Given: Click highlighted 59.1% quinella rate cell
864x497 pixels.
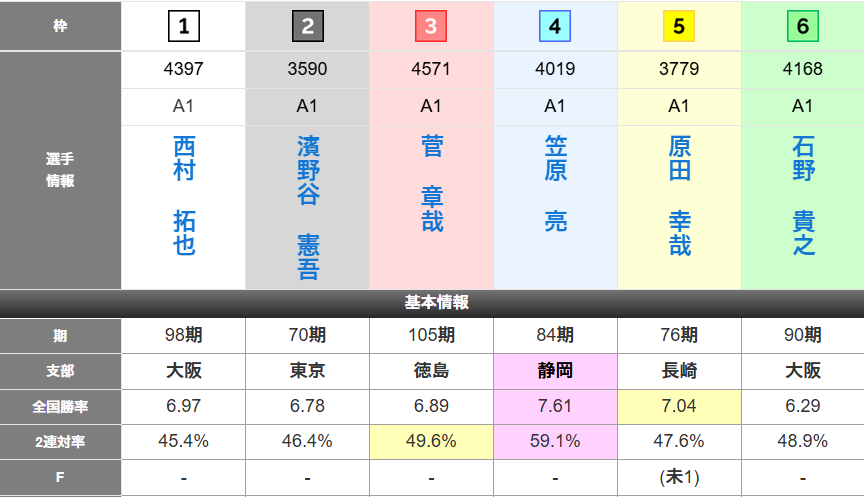Looking at the screenshot, I should [x=555, y=441].
